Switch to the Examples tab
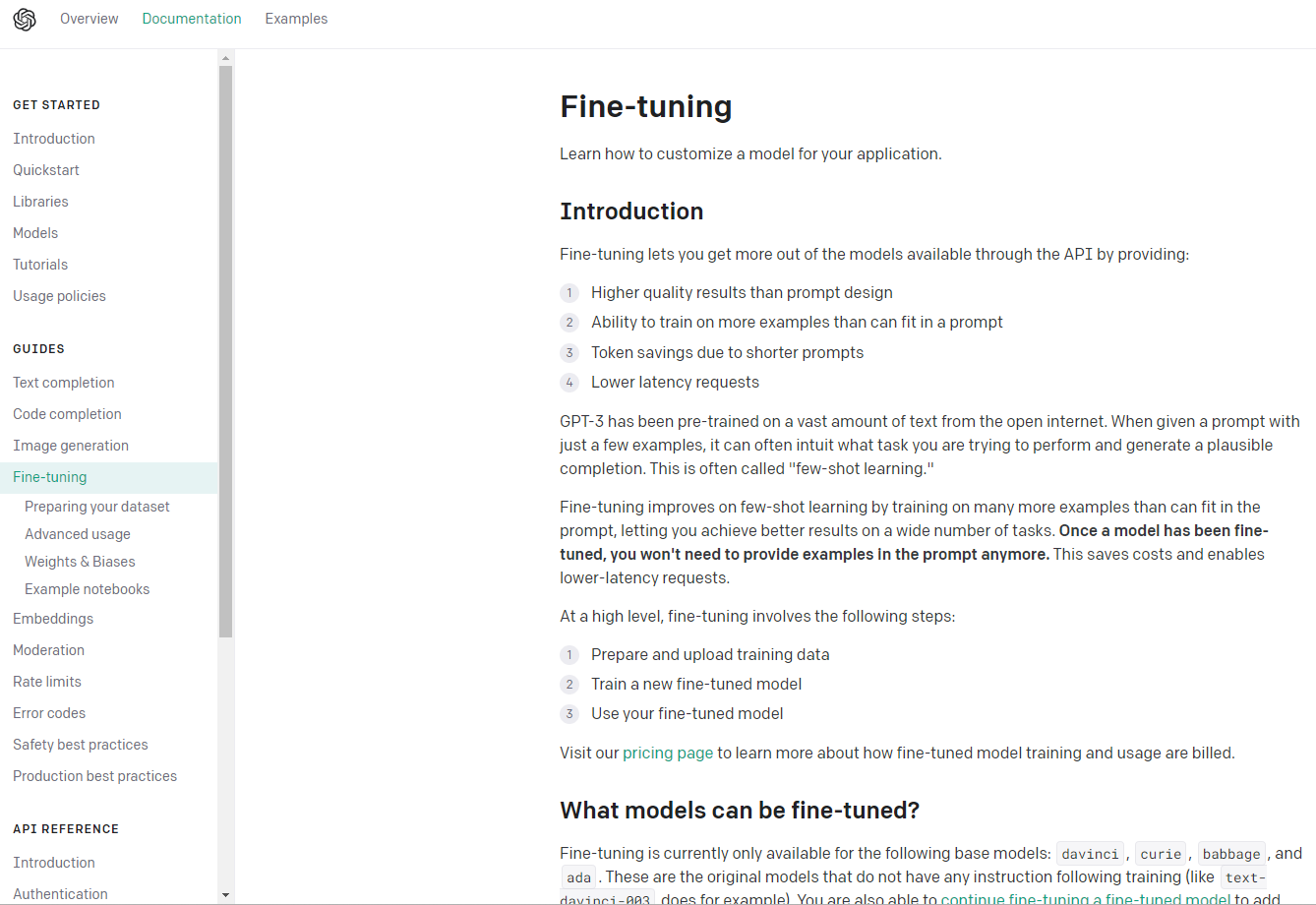Image resolution: width=1316 pixels, height=905 pixels. pos(296,19)
